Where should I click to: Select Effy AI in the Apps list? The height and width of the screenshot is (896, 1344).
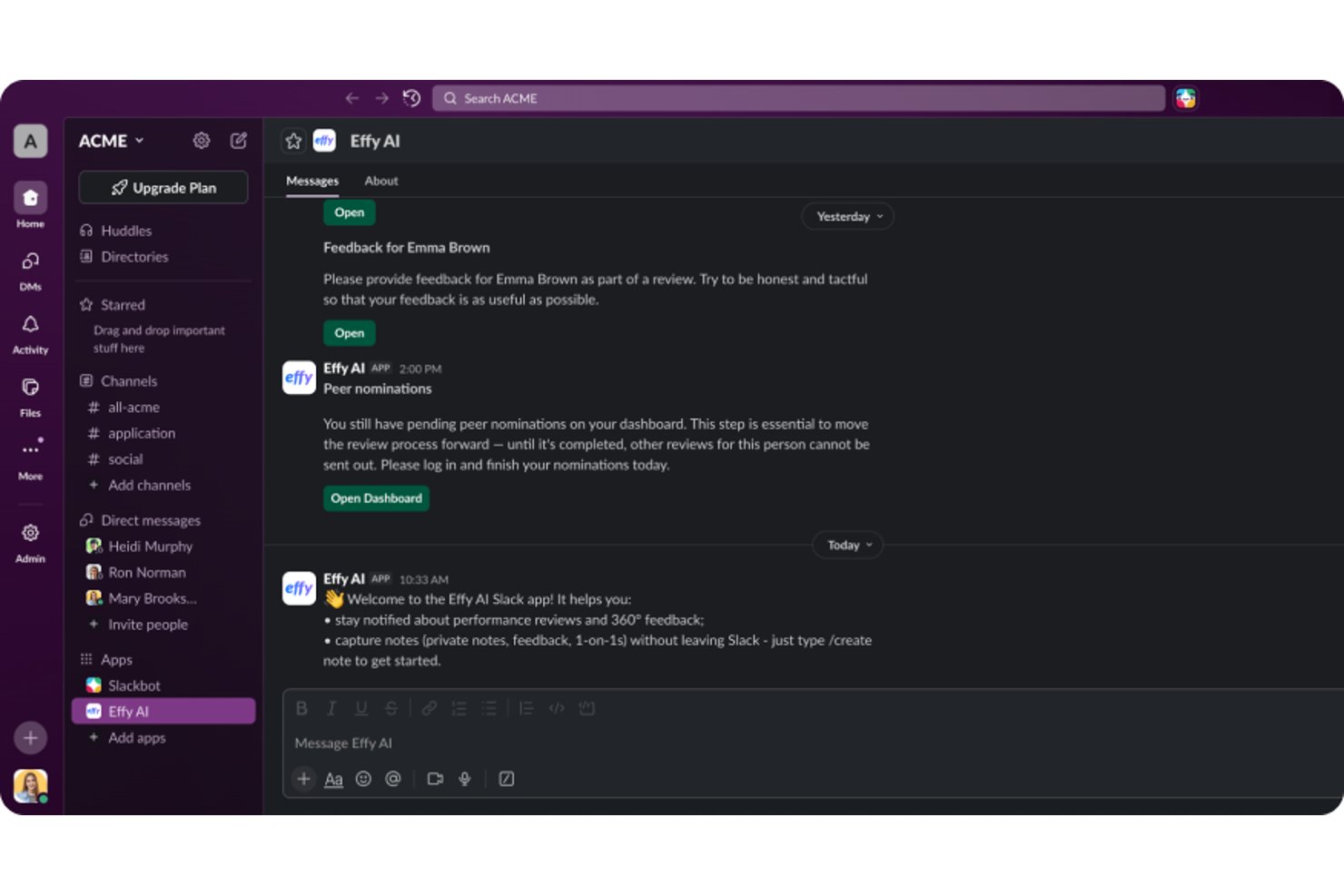tap(163, 712)
